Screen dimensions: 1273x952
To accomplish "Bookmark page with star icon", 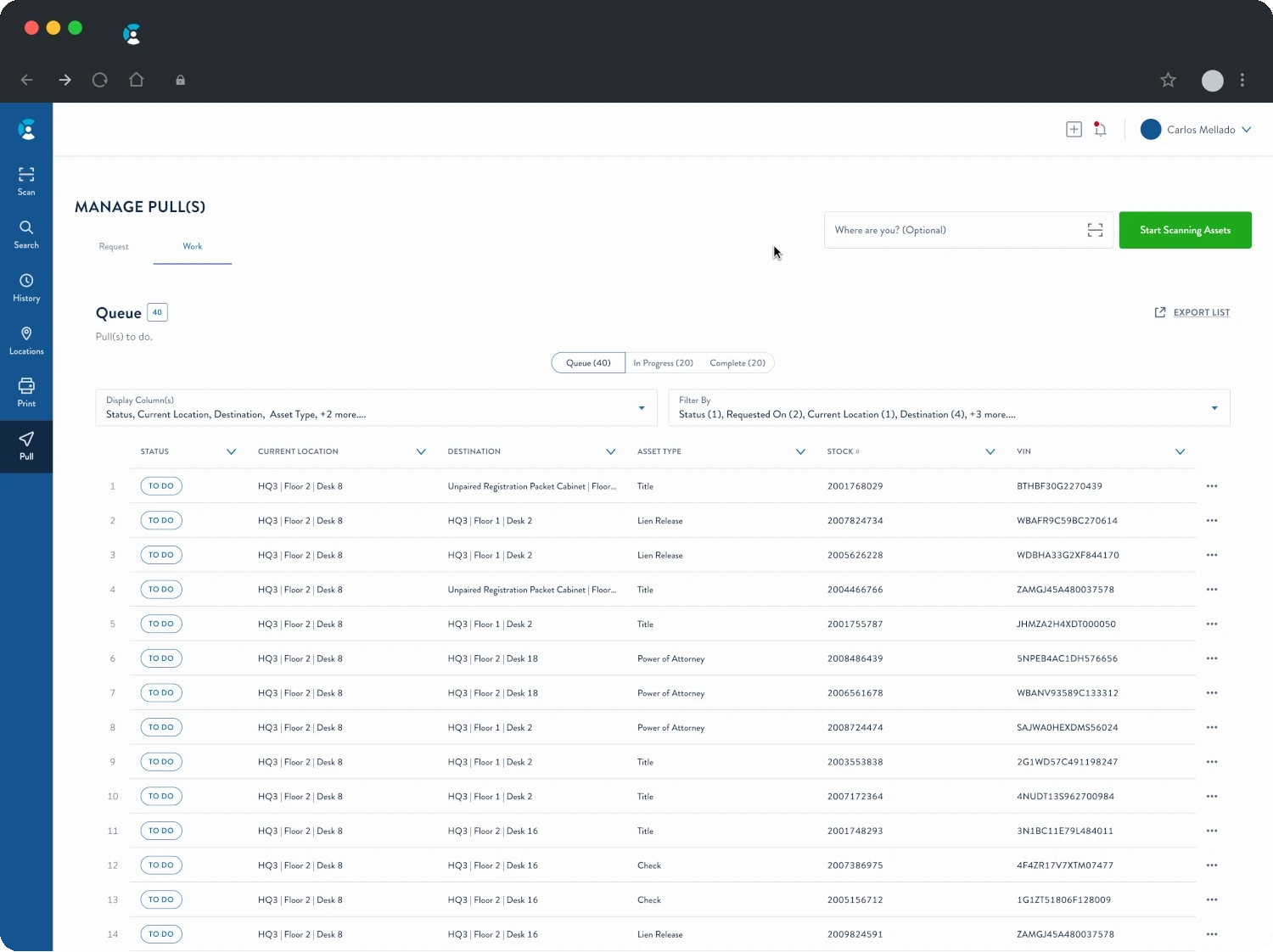I will (x=1168, y=80).
